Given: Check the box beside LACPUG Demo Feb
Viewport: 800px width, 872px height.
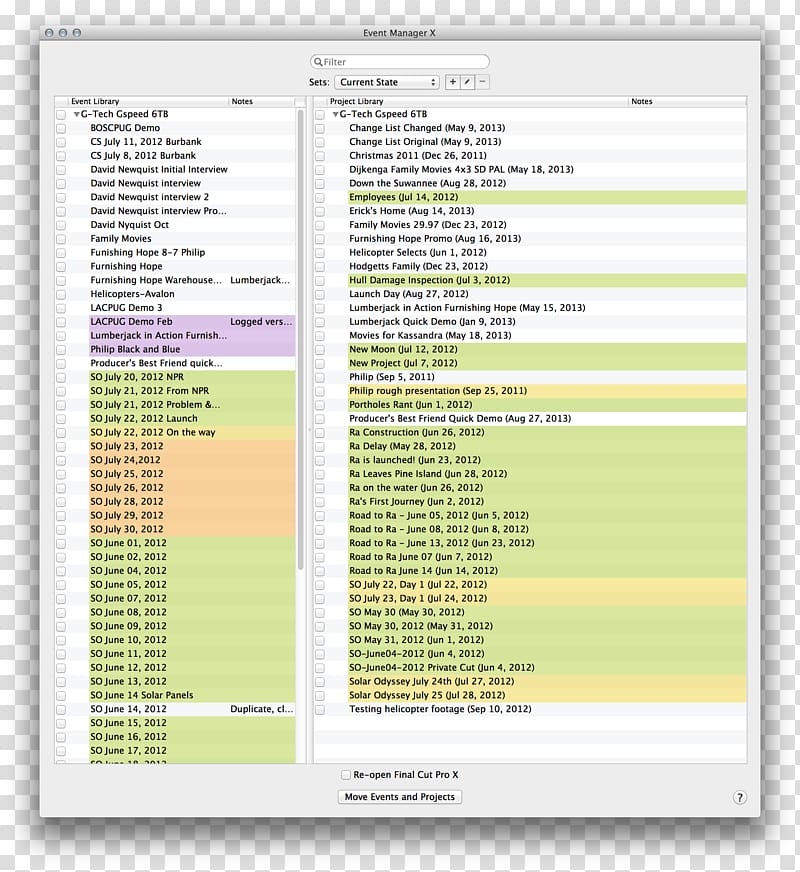Looking at the screenshot, I should 61,322.
